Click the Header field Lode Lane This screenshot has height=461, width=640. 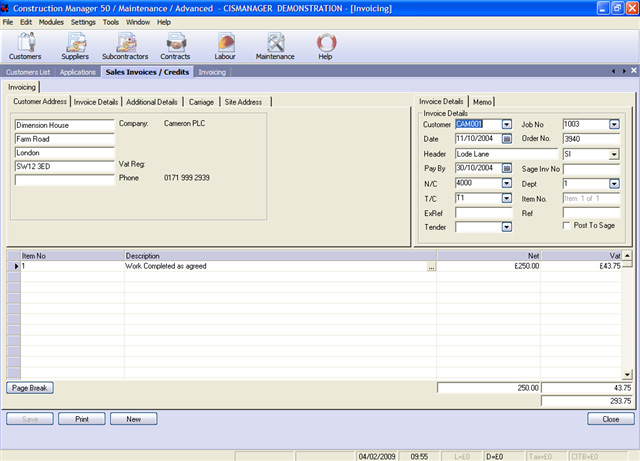tap(507, 154)
